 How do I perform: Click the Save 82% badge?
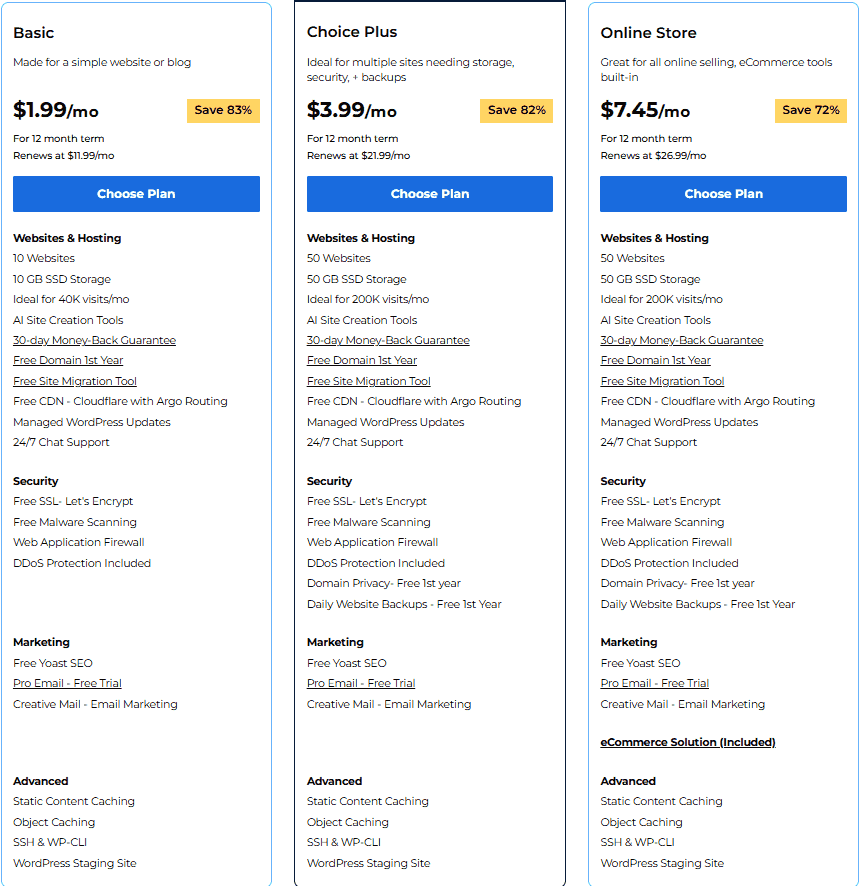click(x=516, y=110)
